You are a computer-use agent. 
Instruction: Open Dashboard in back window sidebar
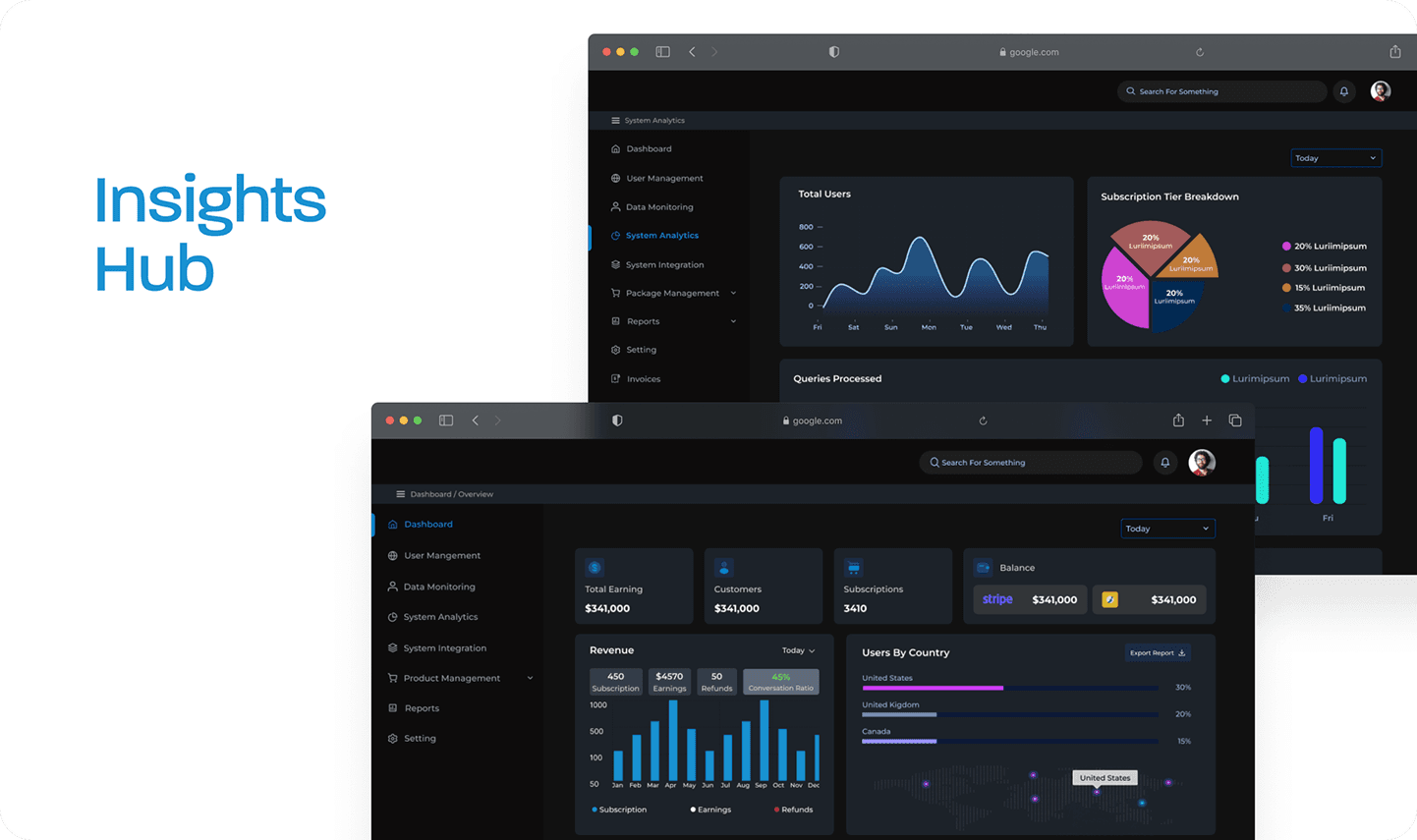coord(642,149)
